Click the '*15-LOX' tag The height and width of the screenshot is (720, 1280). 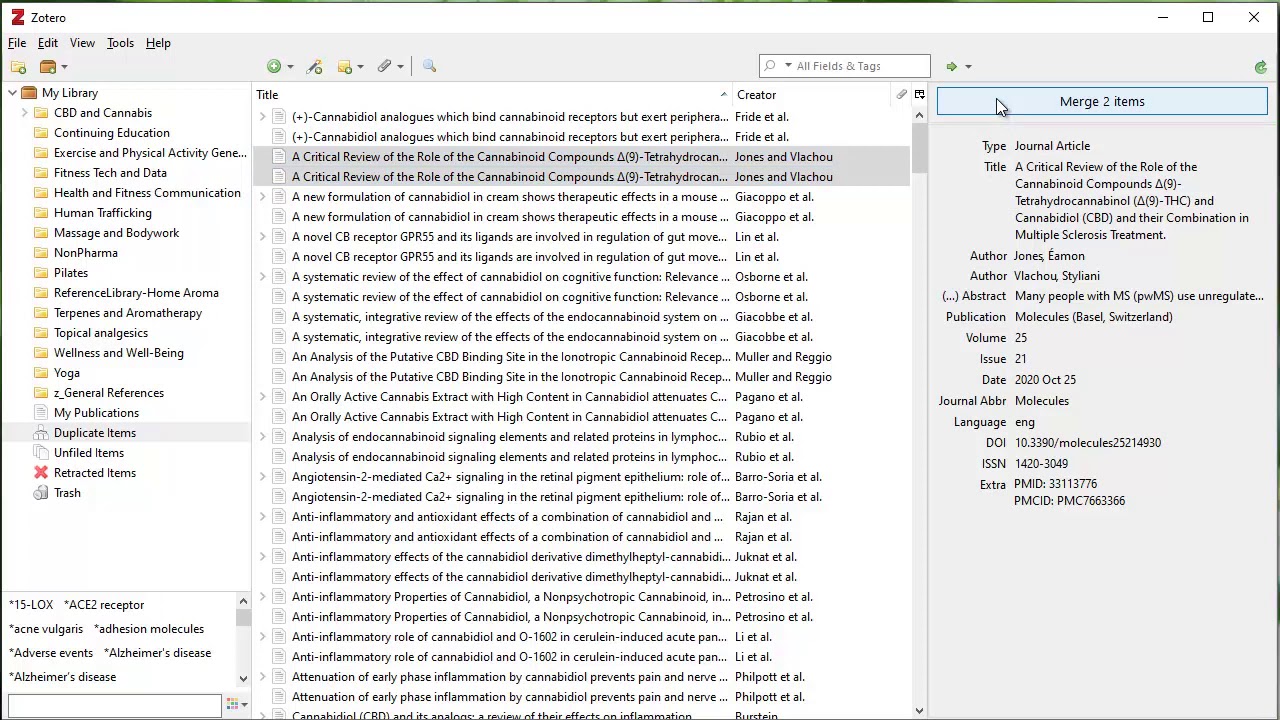tap(31, 605)
